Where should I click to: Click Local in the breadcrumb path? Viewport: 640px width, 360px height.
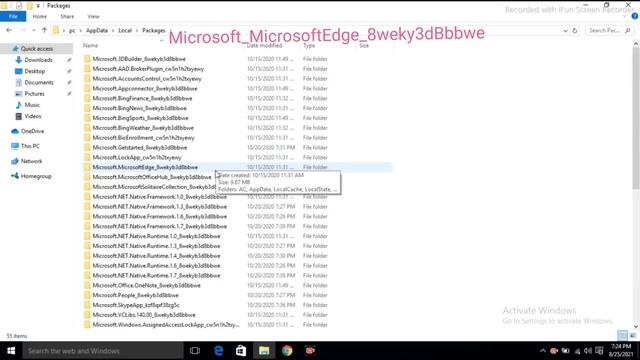[125, 31]
